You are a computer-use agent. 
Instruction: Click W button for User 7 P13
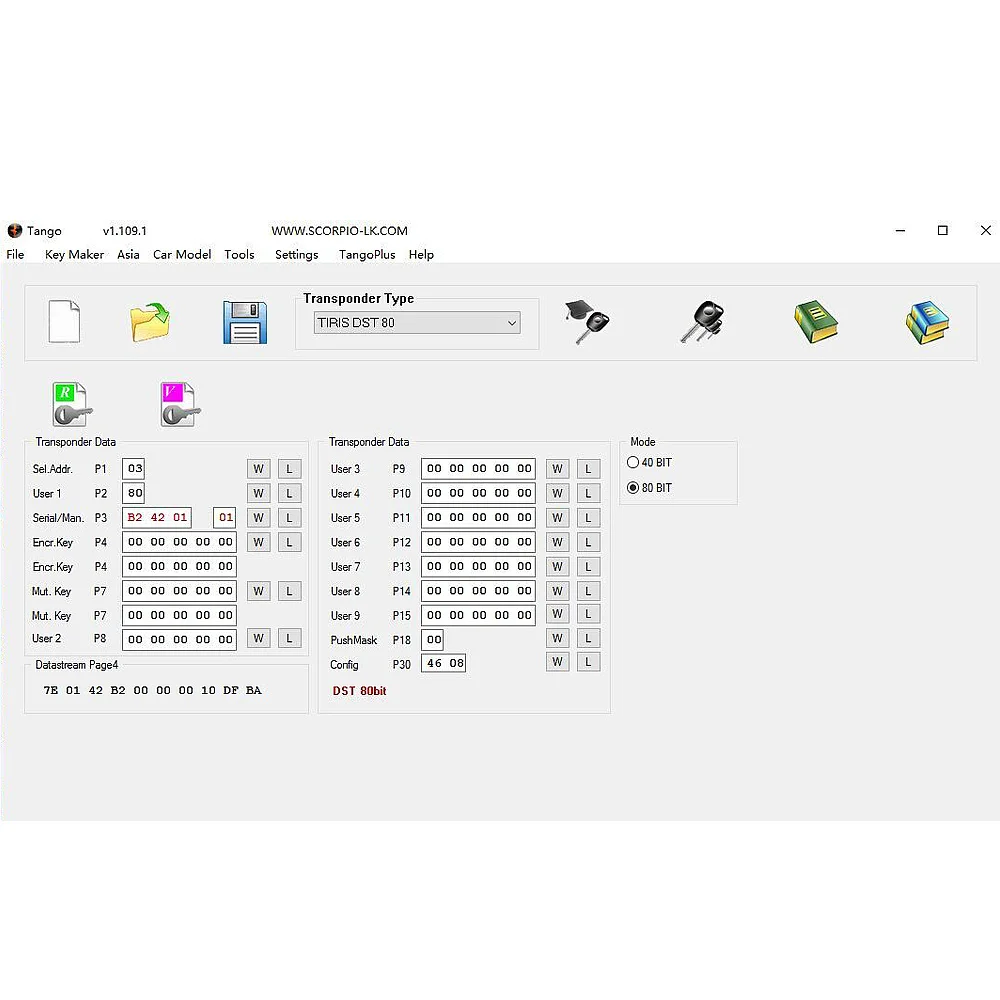point(557,566)
